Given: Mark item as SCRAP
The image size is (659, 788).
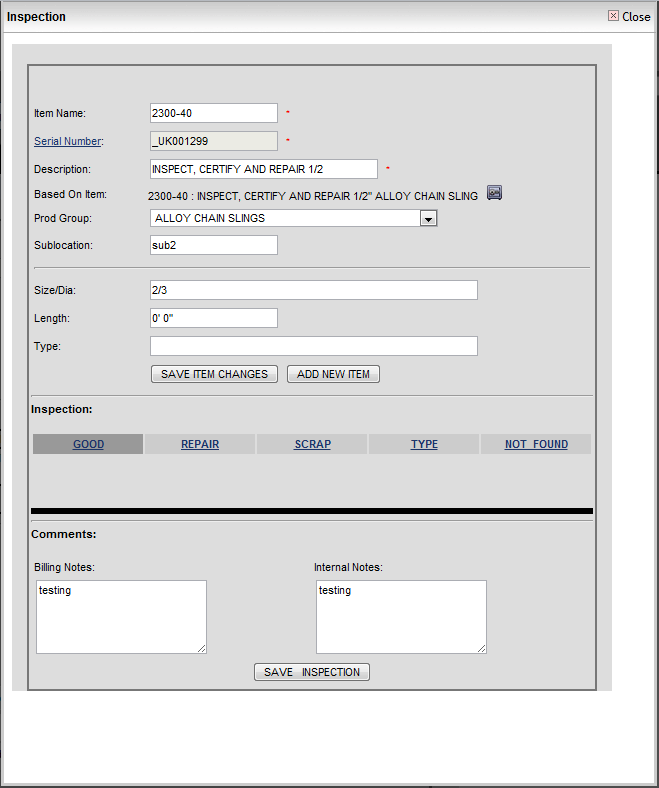Looking at the screenshot, I should click(312, 444).
